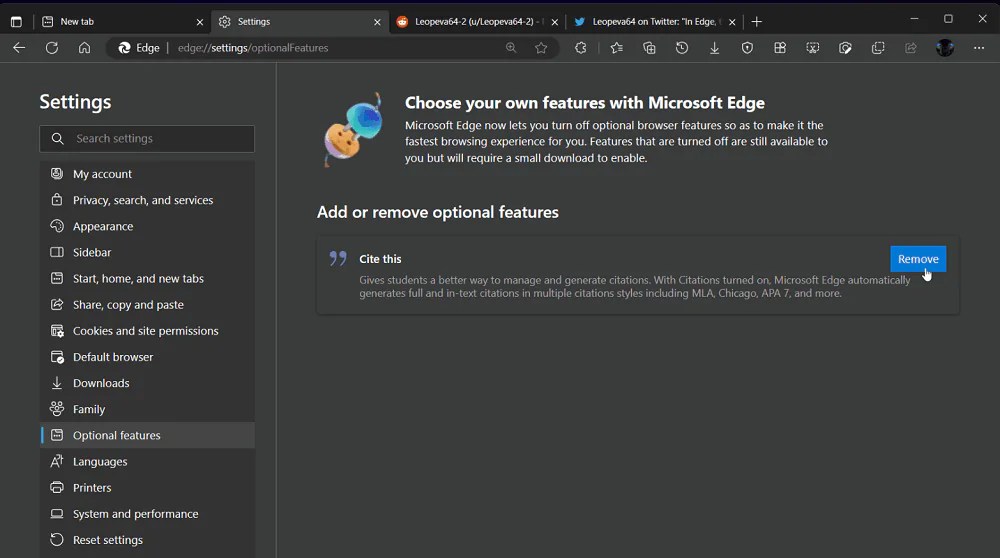This screenshot has height=558, width=1000.
Task: Click the Edge logo in address bar
Action: coord(124,48)
